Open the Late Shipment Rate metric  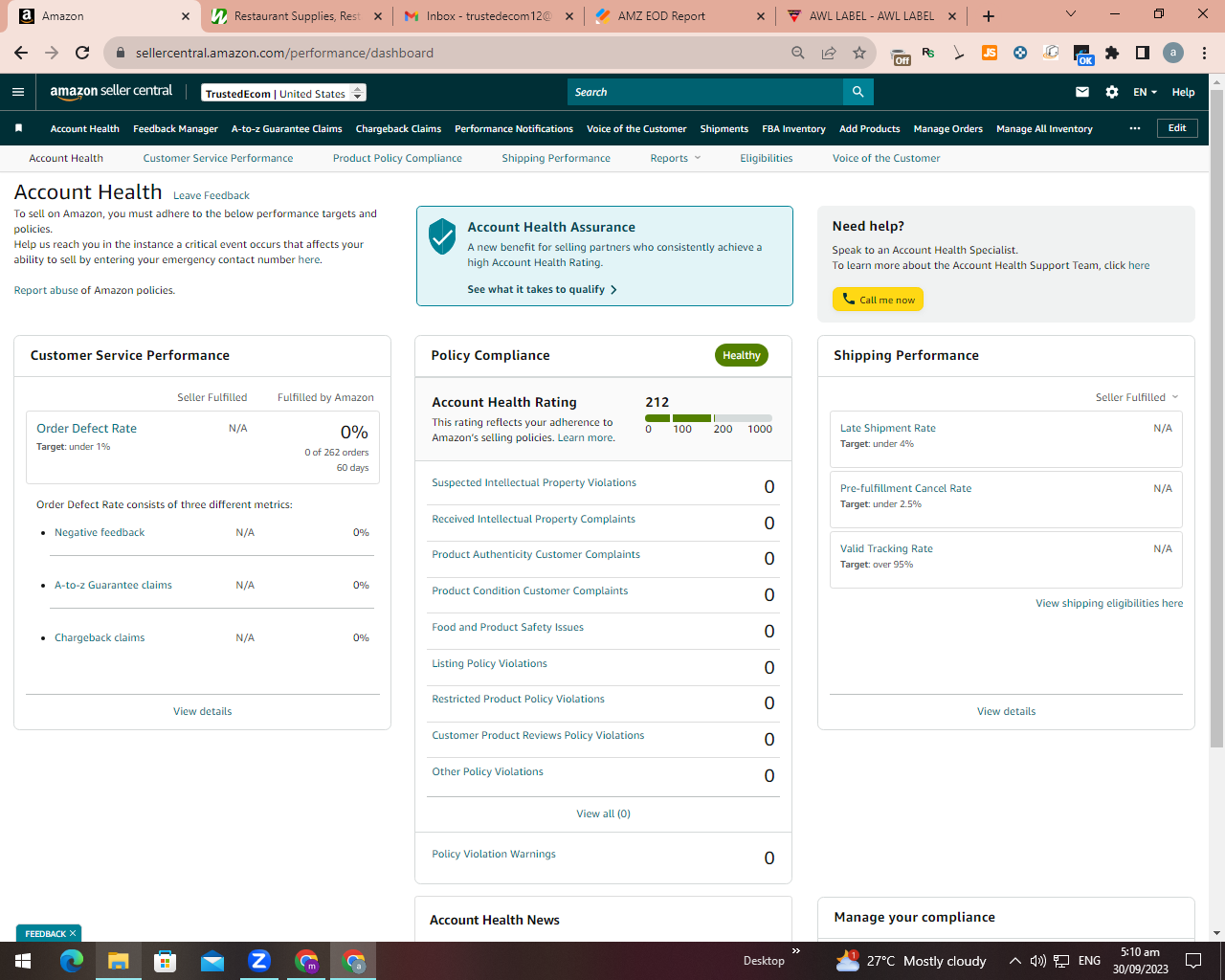point(888,428)
